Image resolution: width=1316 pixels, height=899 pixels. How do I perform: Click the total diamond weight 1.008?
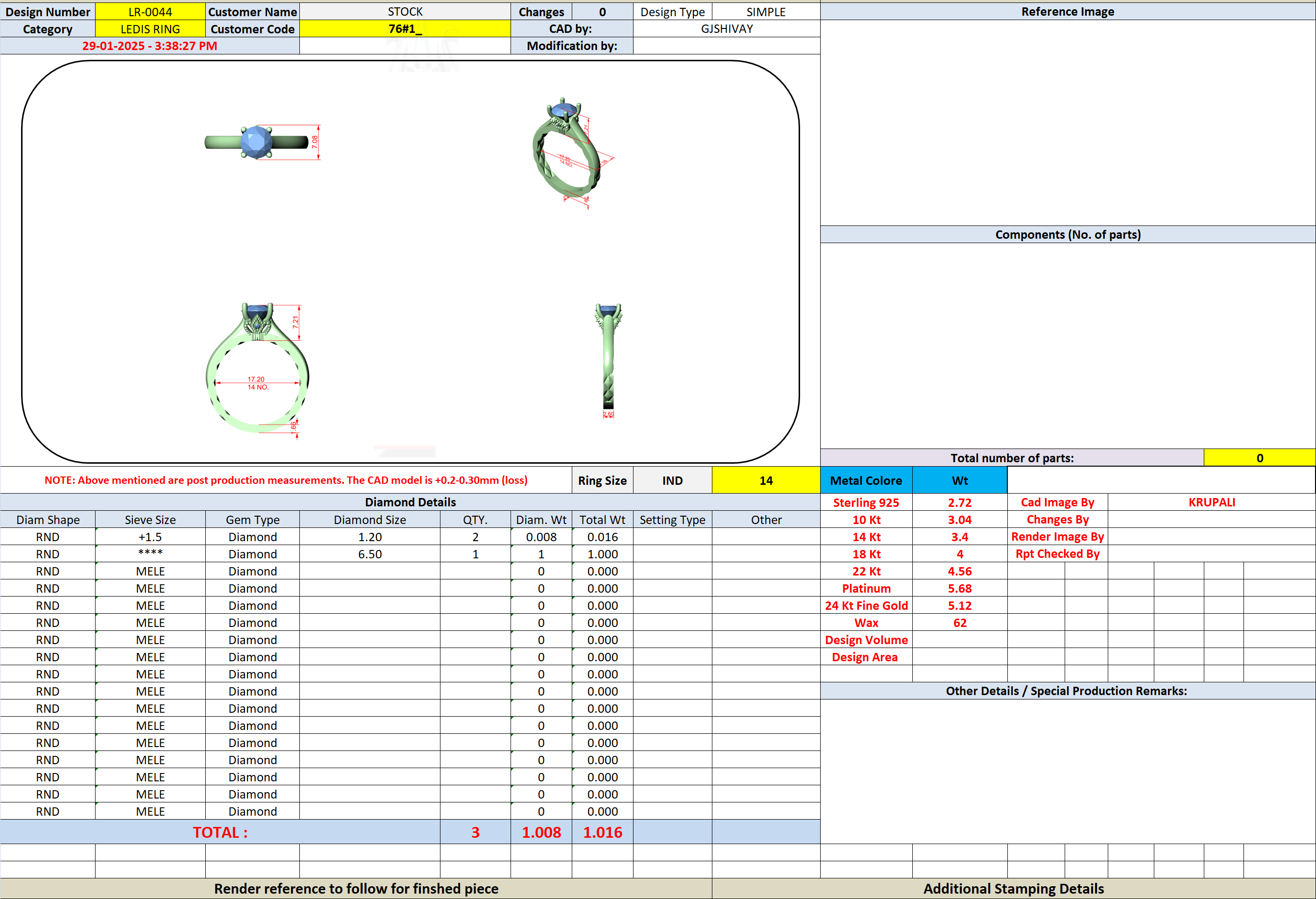tap(541, 832)
